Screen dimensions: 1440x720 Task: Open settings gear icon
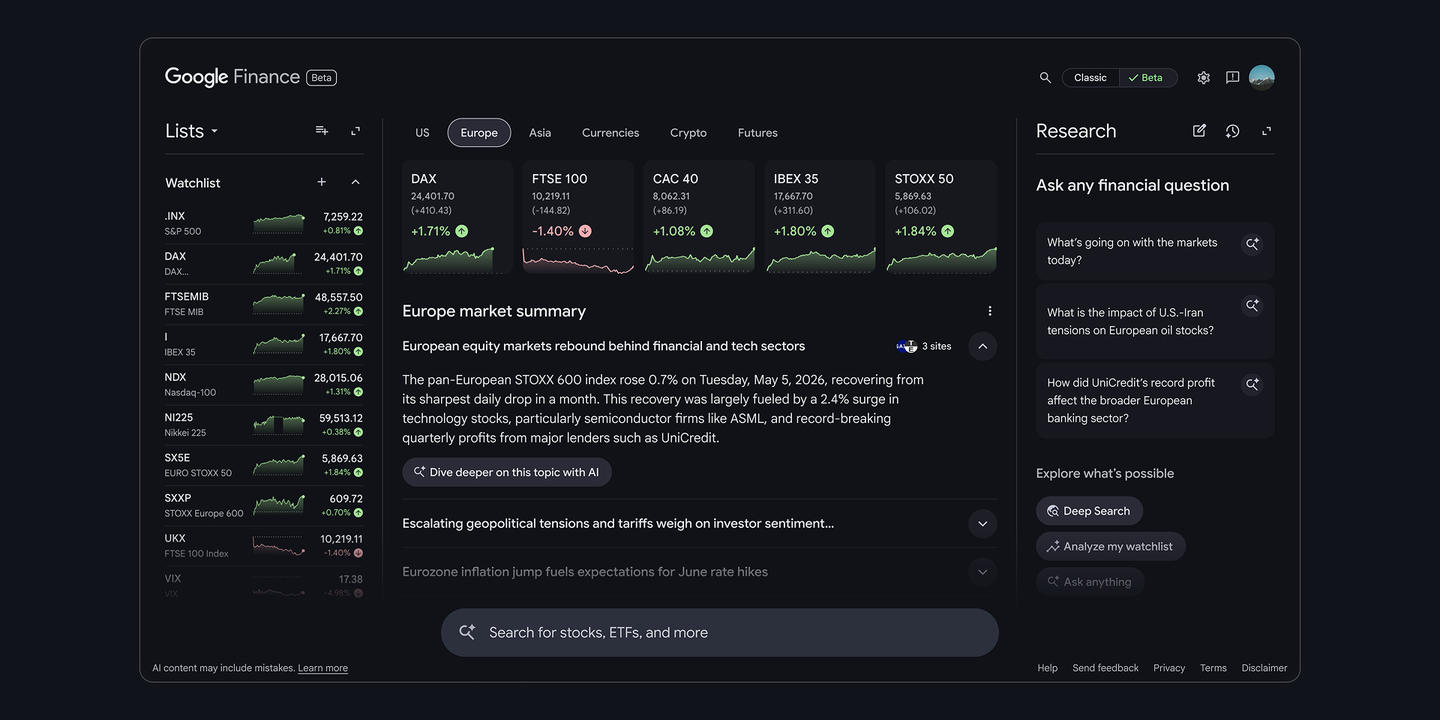point(1204,78)
